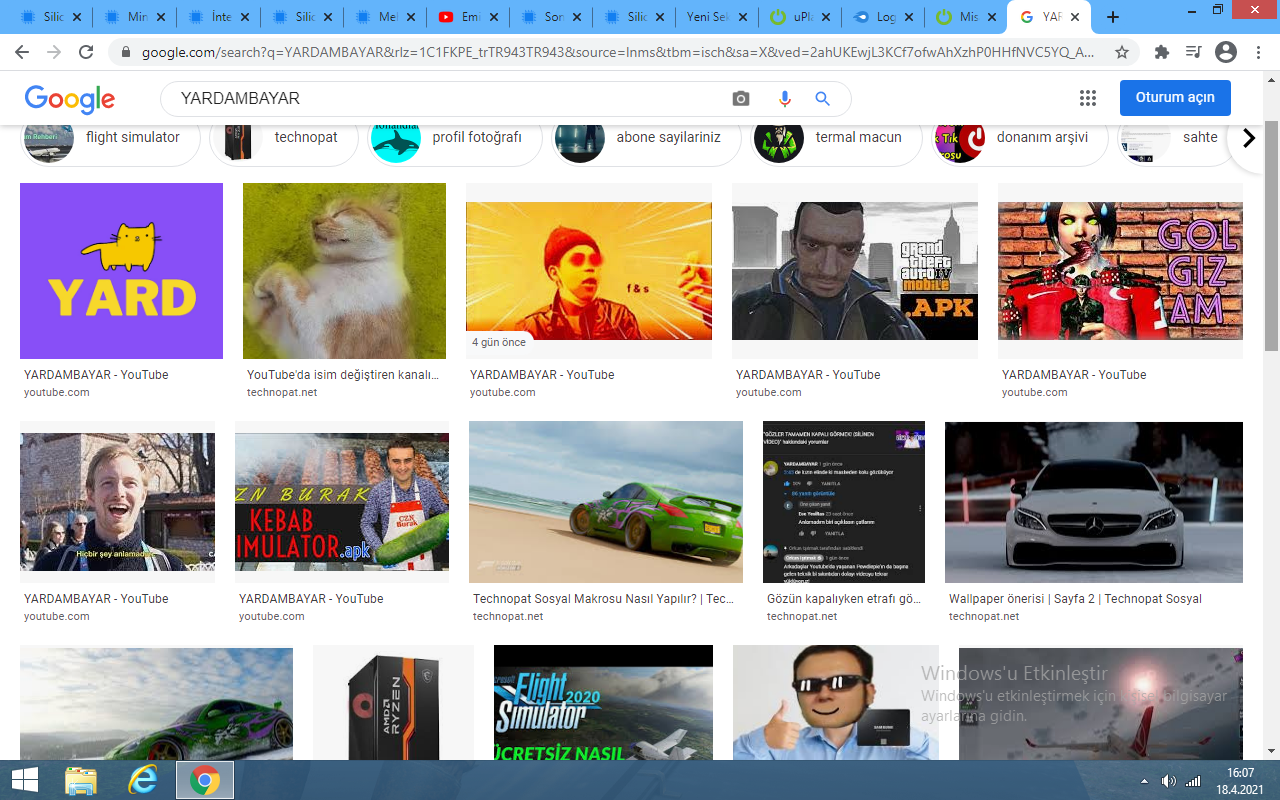Open the CZN Burak Kebab Simulator image
Image resolution: width=1280 pixels, height=800 pixels.
[342, 502]
